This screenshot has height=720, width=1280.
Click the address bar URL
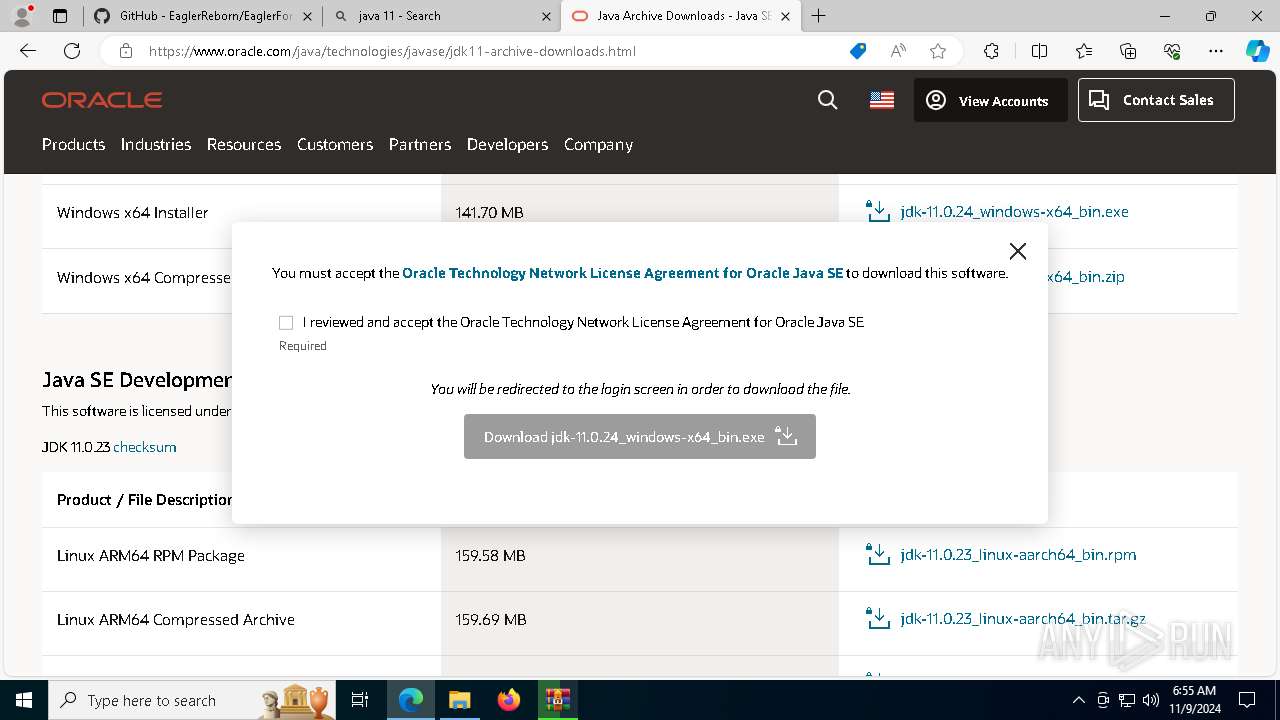[392, 51]
